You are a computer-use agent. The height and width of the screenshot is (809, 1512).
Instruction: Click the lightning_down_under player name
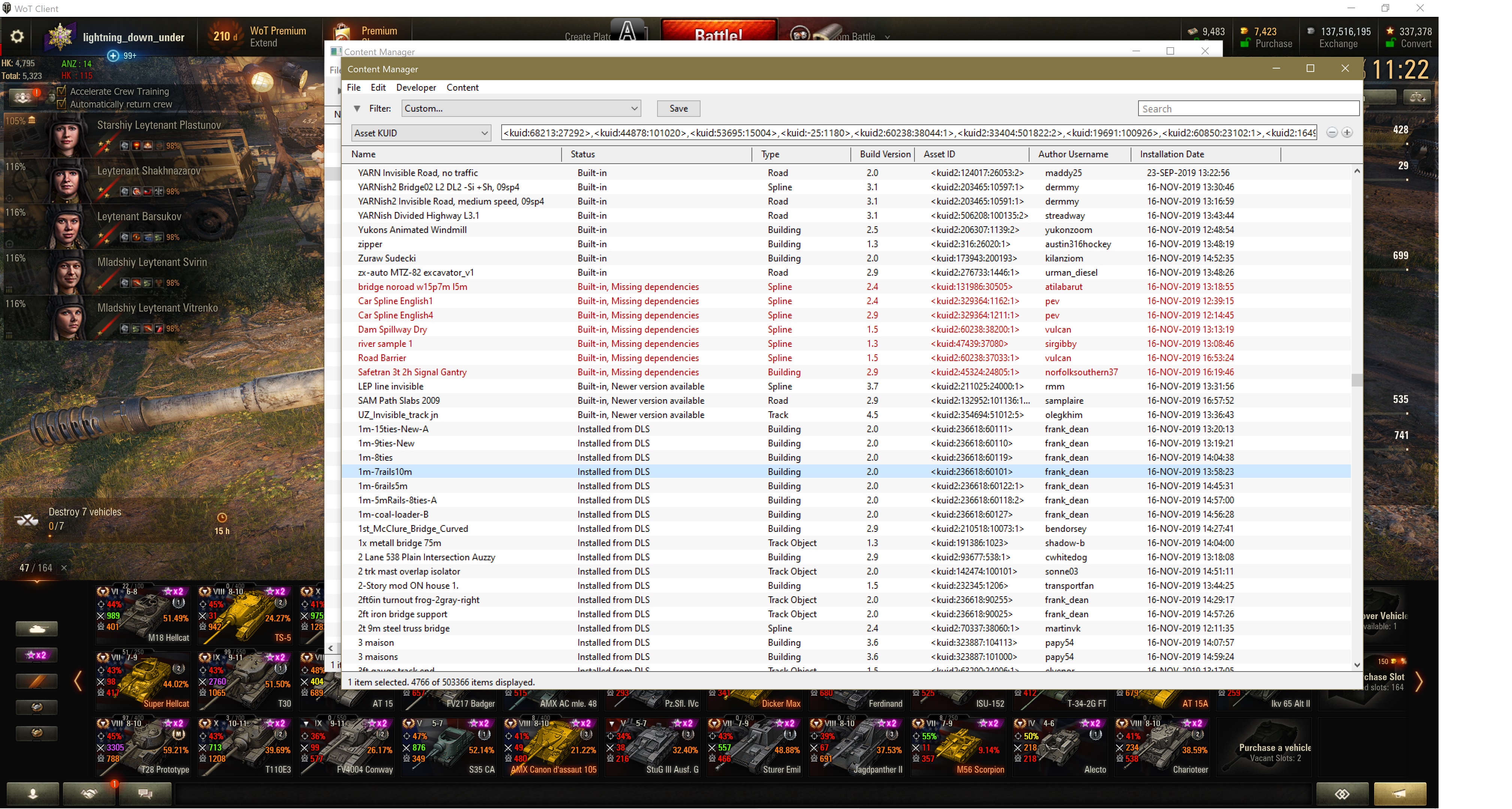tap(134, 37)
